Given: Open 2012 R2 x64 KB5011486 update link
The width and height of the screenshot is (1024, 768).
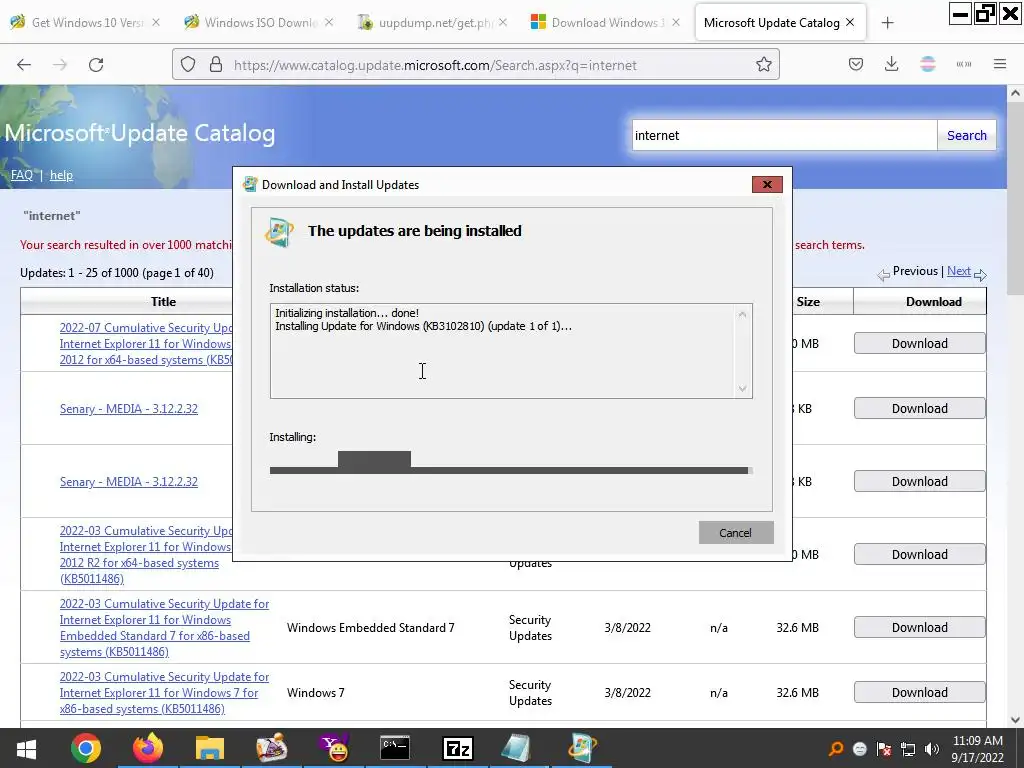Looking at the screenshot, I should click(x=146, y=554).
